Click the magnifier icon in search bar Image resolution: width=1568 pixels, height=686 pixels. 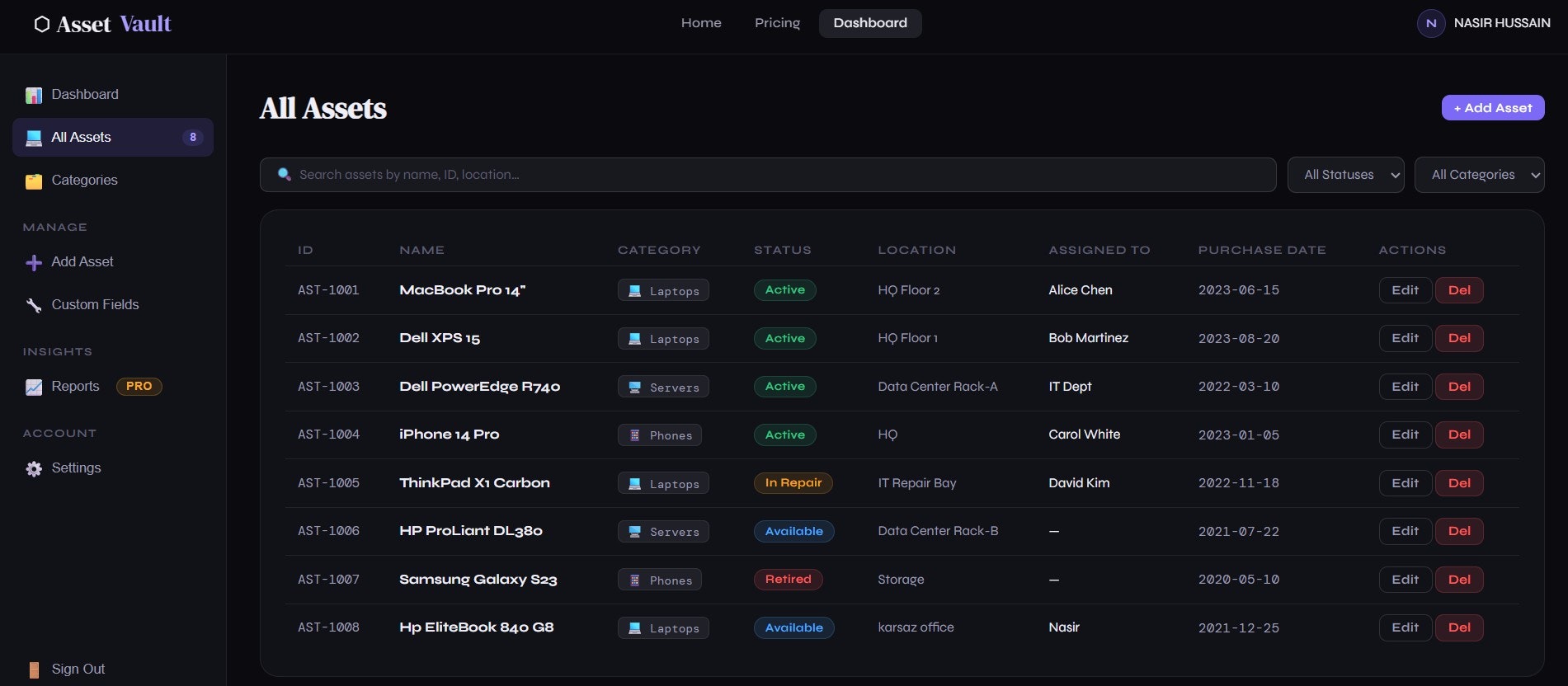coord(285,174)
